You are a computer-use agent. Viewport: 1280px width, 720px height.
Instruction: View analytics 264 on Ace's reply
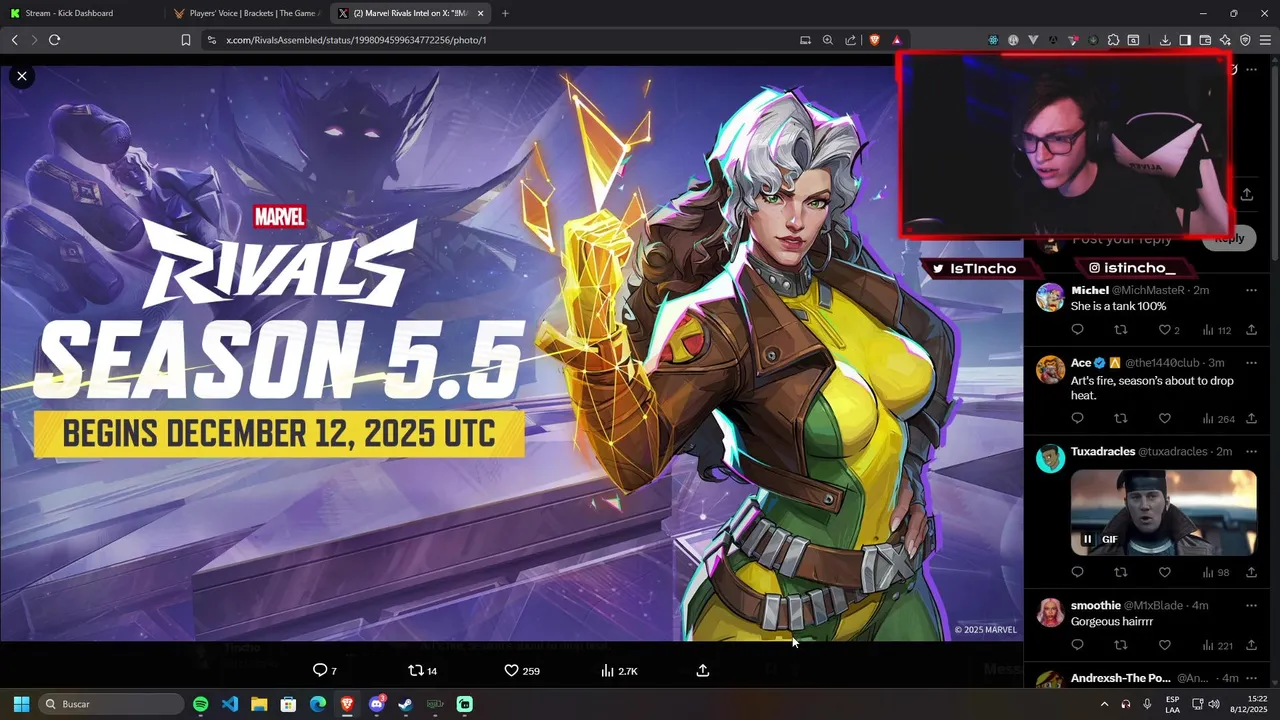click(x=1218, y=419)
